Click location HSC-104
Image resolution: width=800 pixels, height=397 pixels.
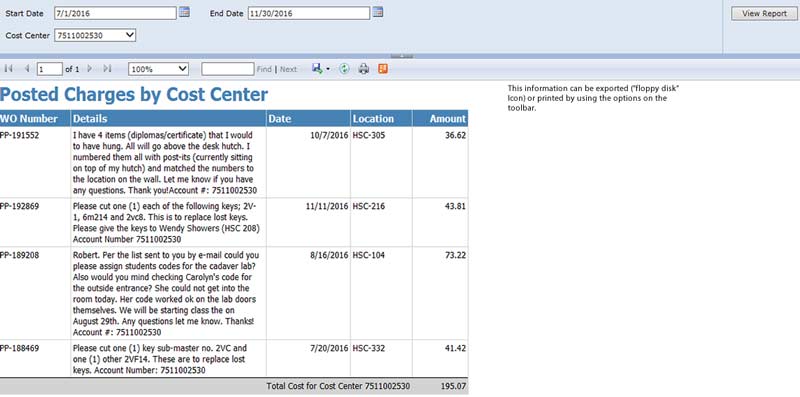(369, 255)
